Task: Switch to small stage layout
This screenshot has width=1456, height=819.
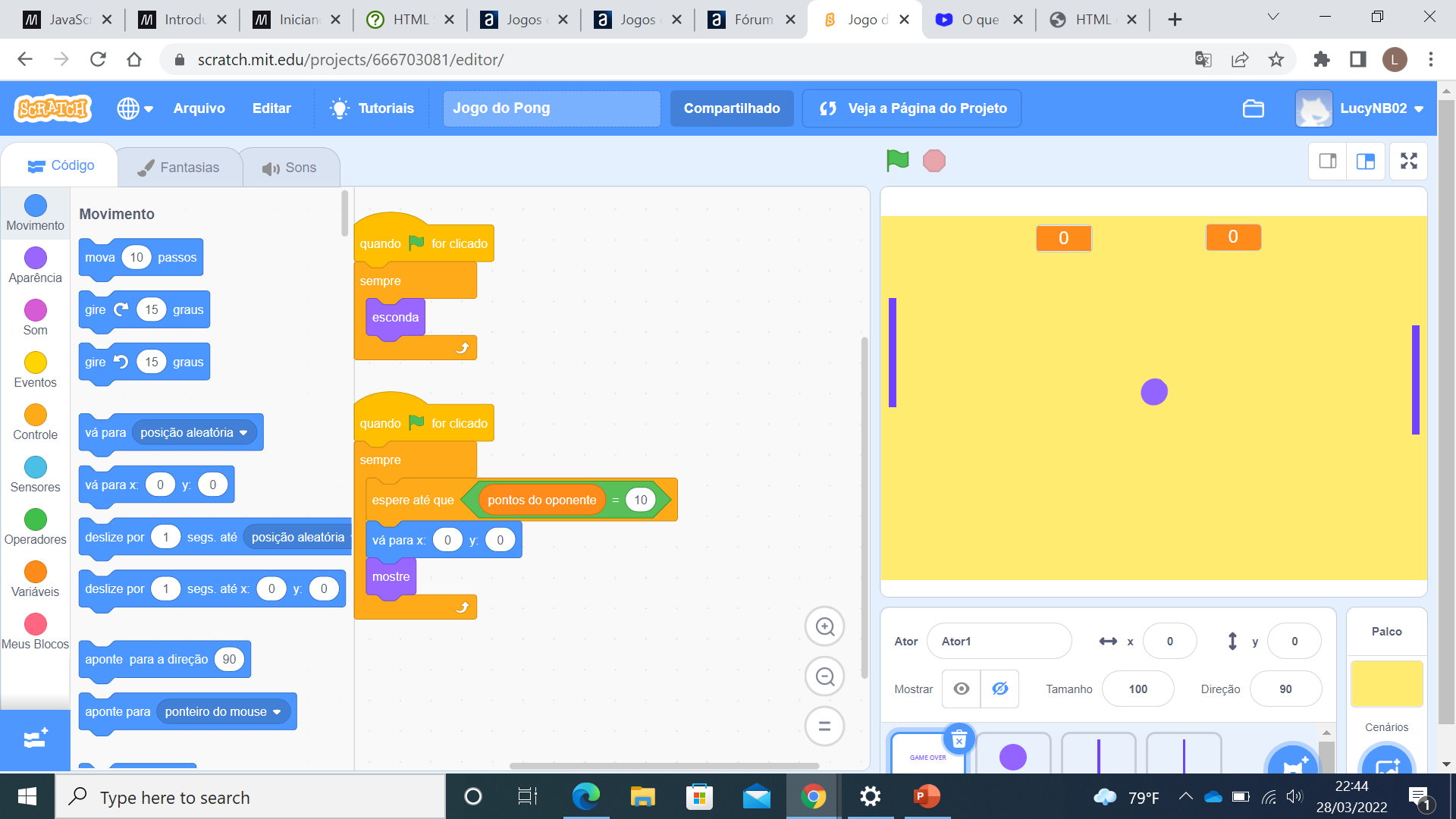Action: [1328, 161]
